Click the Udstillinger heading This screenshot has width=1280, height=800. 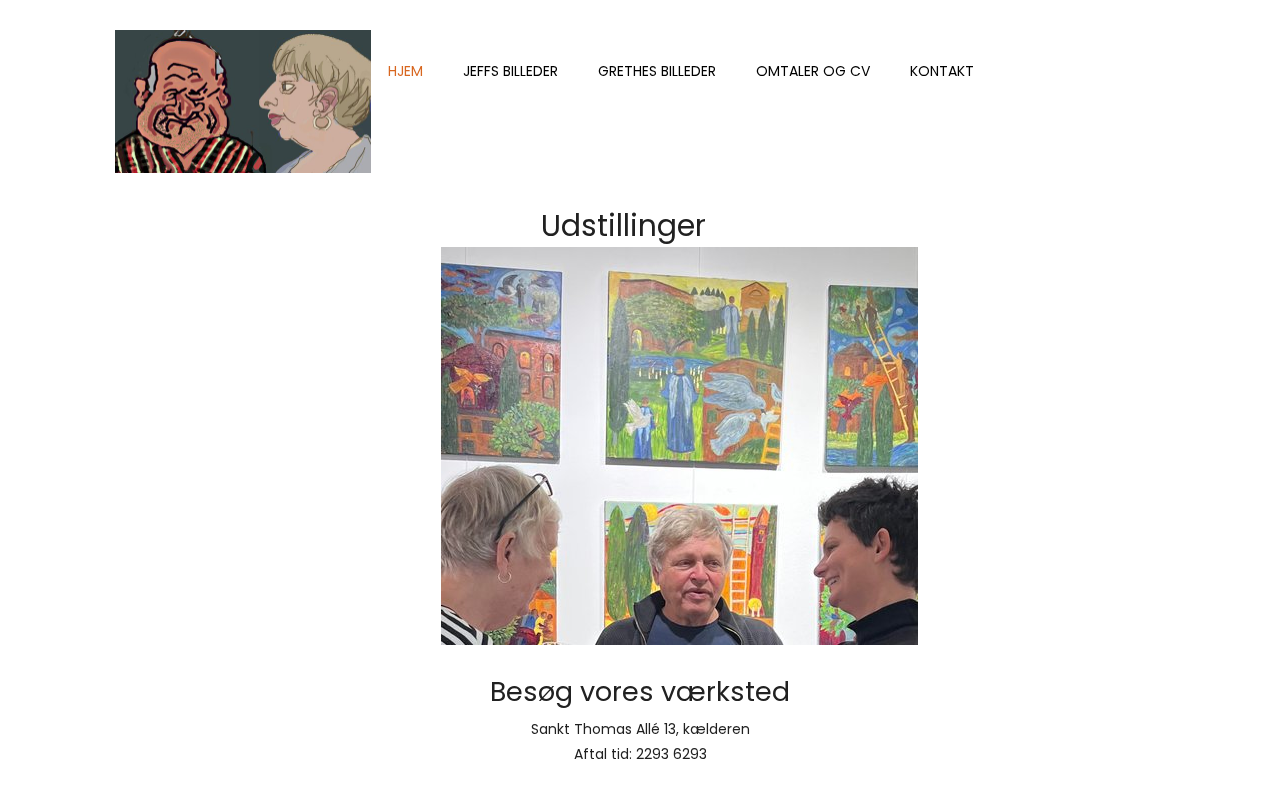click(x=623, y=225)
